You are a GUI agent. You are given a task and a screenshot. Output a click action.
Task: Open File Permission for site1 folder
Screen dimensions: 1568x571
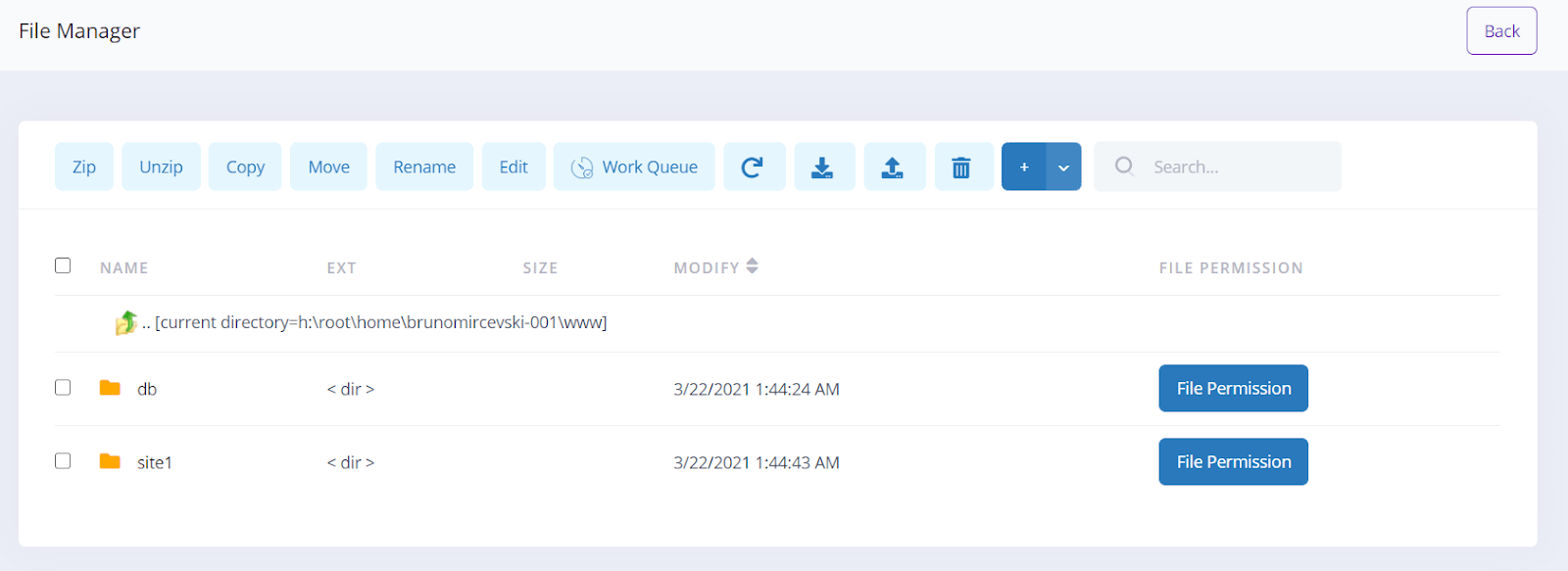click(x=1233, y=461)
